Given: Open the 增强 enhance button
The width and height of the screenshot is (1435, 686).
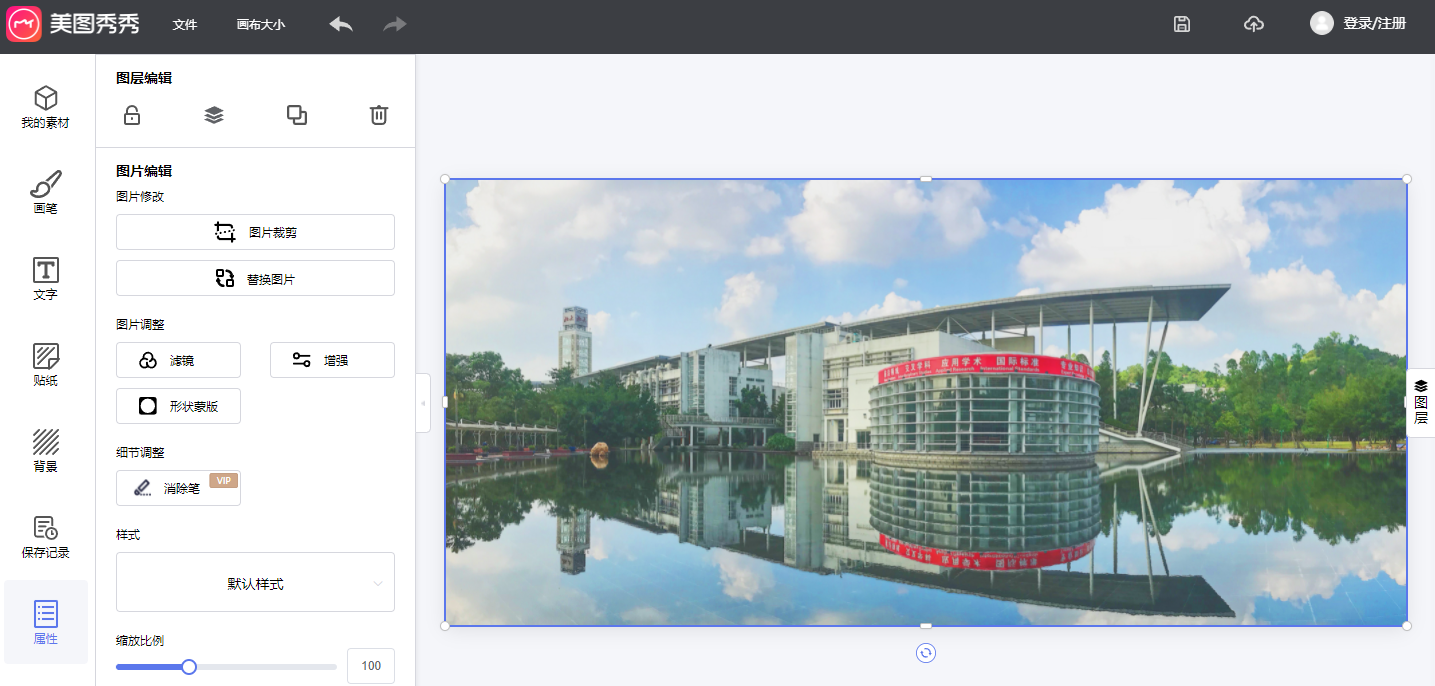Looking at the screenshot, I should click(x=332, y=360).
